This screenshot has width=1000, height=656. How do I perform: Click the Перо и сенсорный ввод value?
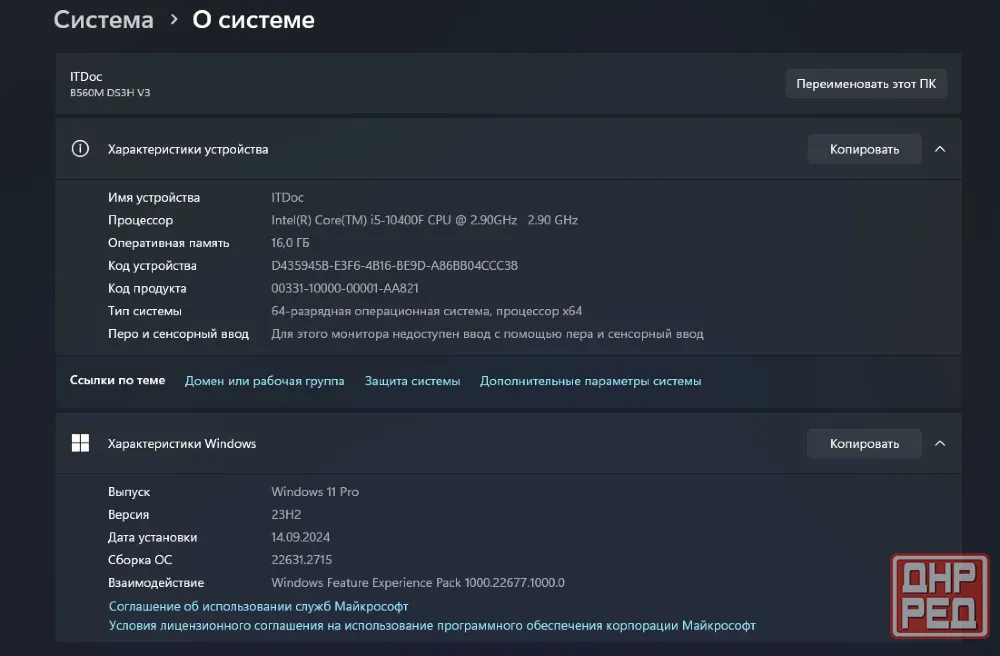click(487, 333)
